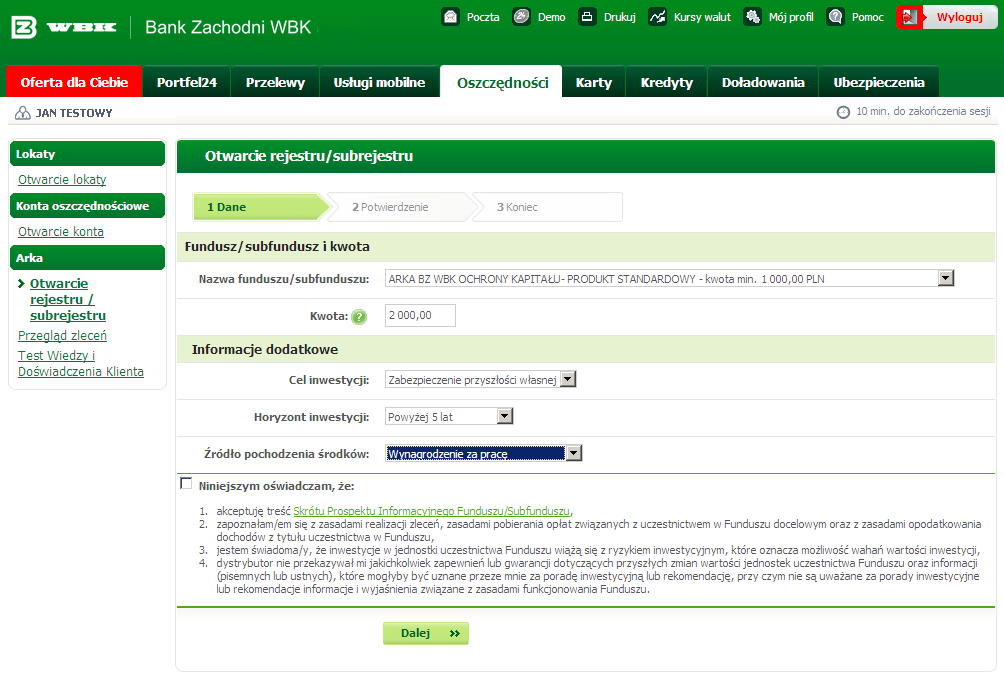Click the session timer clock icon
1004x682 pixels.
point(843,112)
